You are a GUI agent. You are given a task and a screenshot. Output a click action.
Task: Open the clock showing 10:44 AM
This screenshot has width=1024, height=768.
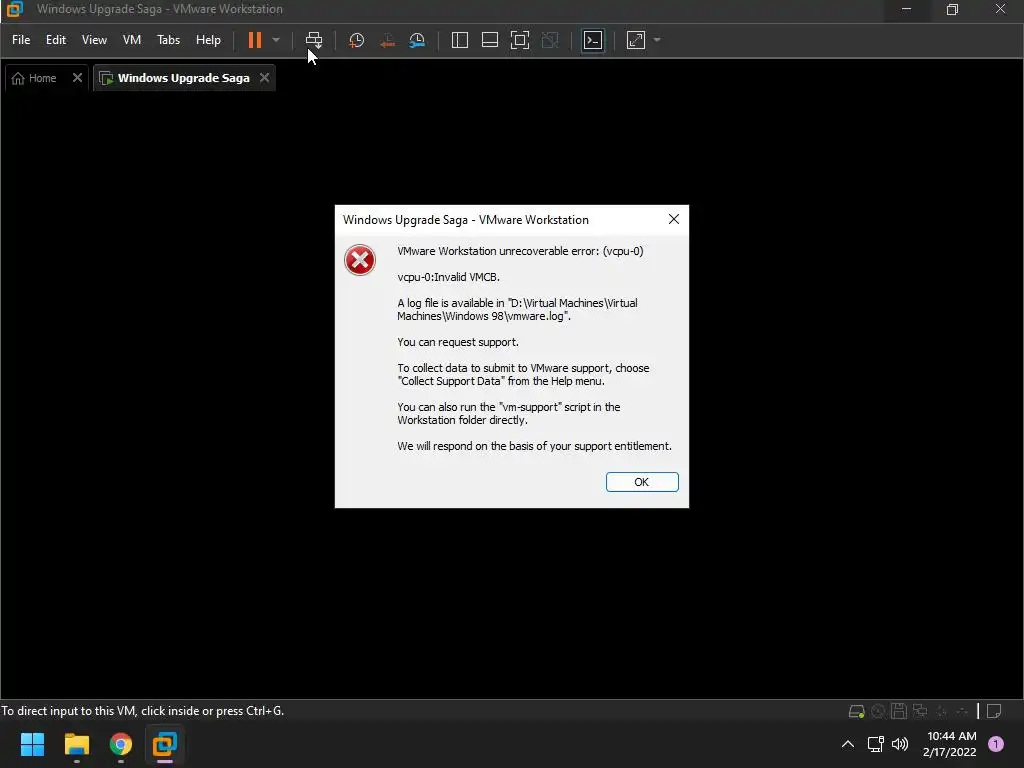[950, 744]
